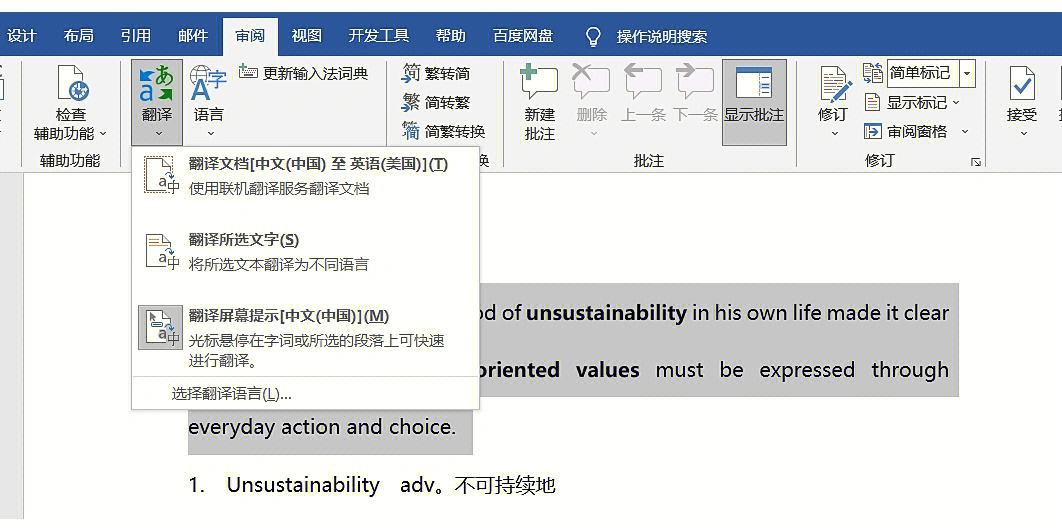1062x531 pixels.
Task: Click the markup display icon beside 简单标记
Action: (872, 72)
